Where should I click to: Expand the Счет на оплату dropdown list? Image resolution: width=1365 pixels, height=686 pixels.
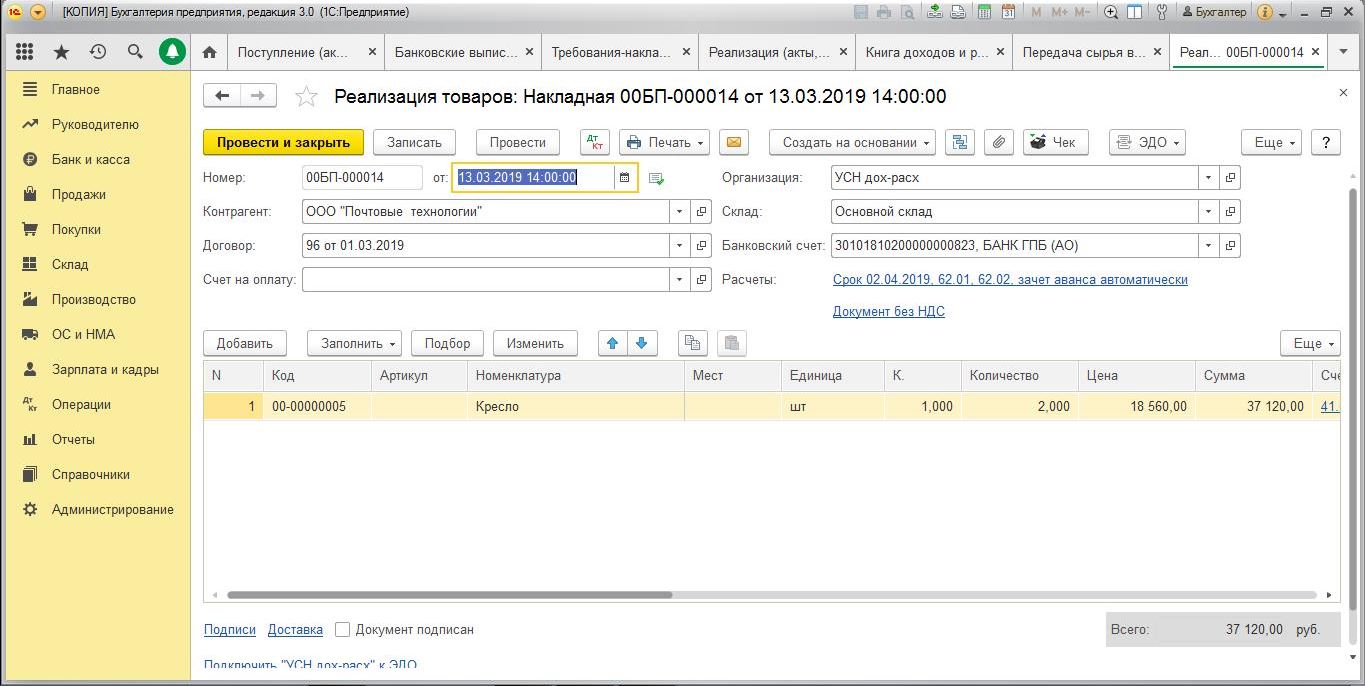680,280
